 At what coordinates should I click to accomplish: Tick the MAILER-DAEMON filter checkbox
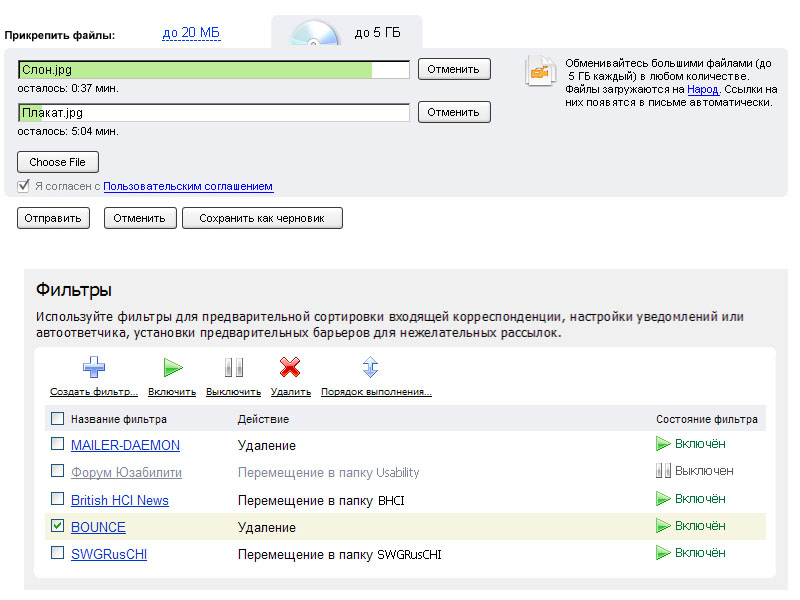point(57,444)
